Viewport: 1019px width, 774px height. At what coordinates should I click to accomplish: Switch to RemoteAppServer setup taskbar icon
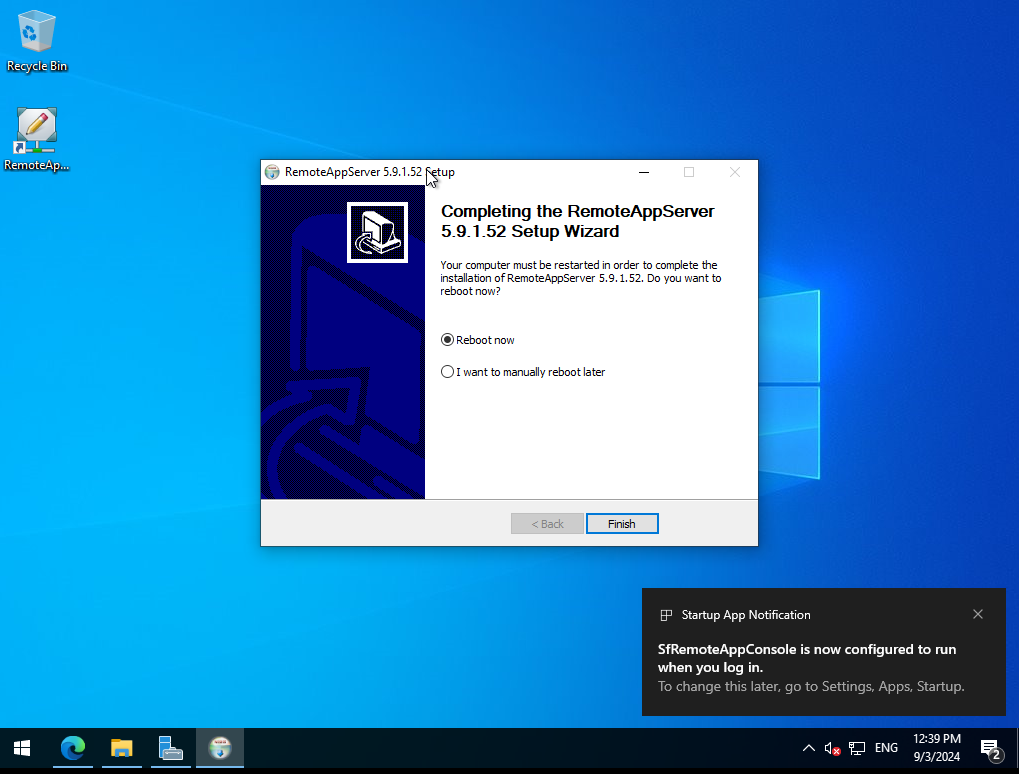(x=220, y=748)
